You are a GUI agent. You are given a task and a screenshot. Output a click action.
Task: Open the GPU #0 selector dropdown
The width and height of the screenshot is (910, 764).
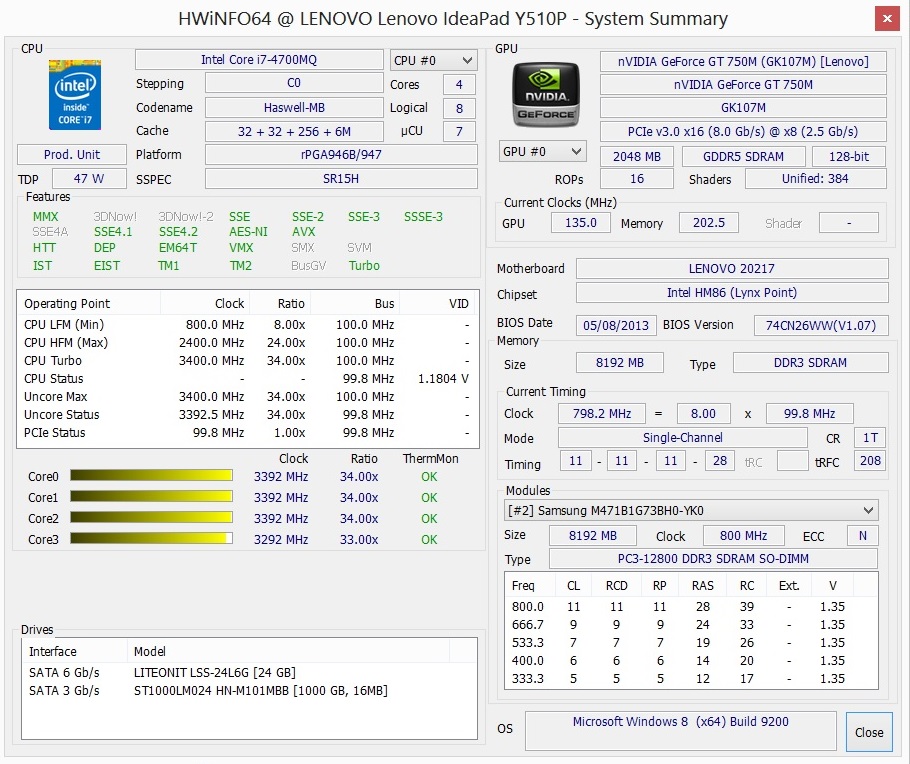coord(542,152)
